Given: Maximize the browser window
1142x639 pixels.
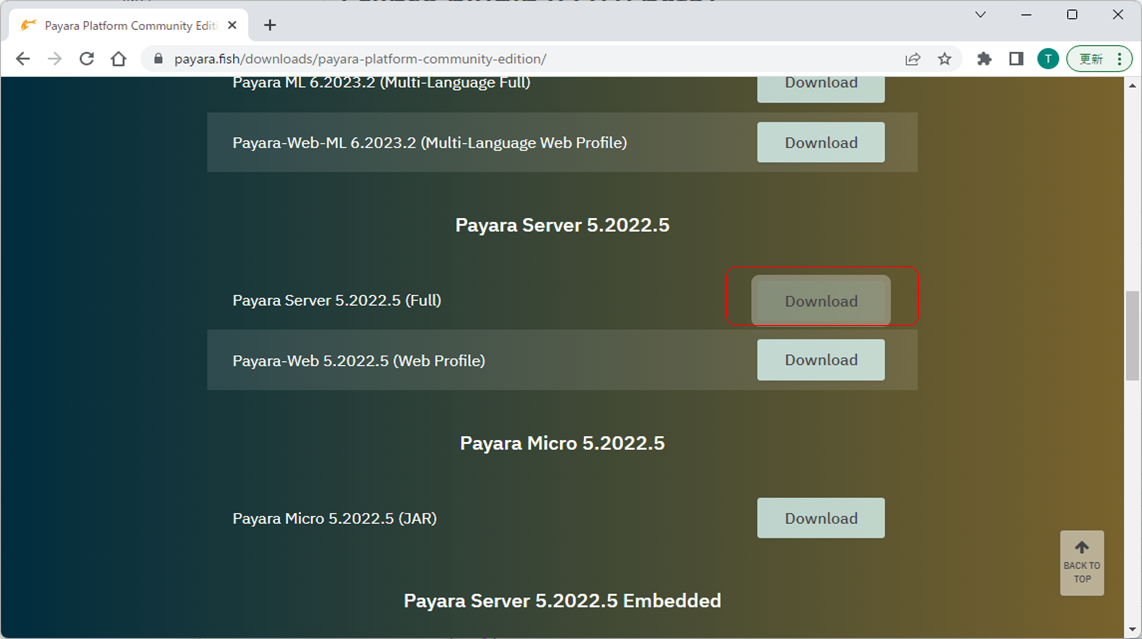Looking at the screenshot, I should (1072, 15).
